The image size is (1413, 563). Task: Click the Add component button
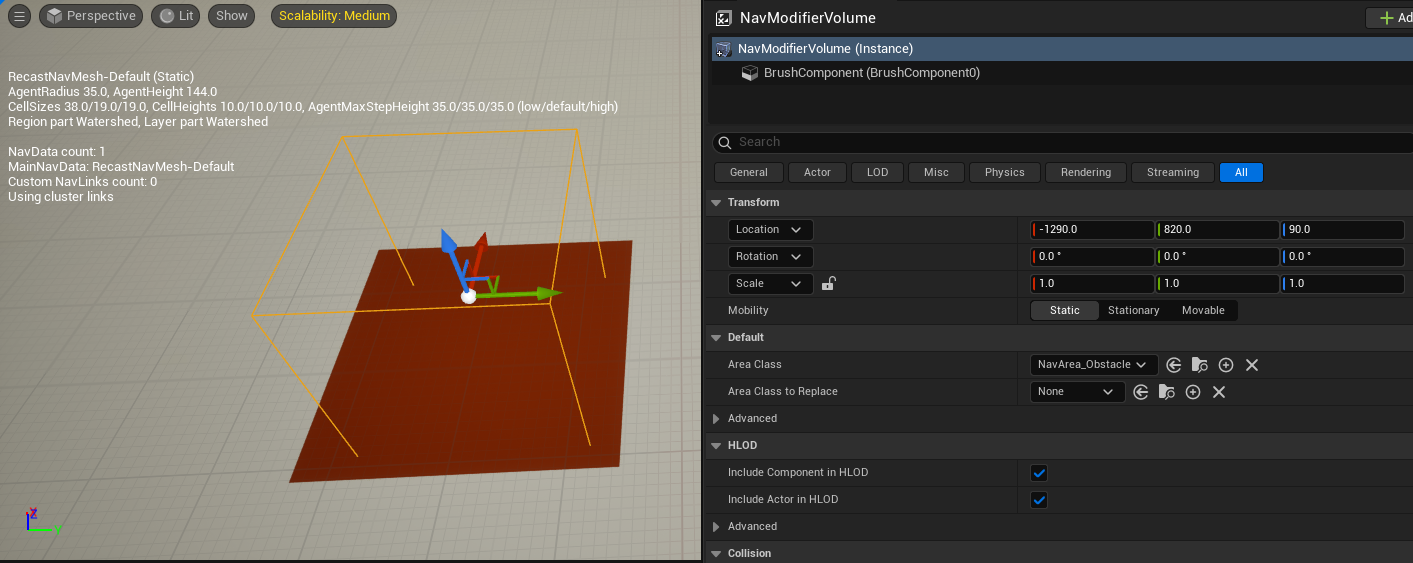(x=1390, y=18)
